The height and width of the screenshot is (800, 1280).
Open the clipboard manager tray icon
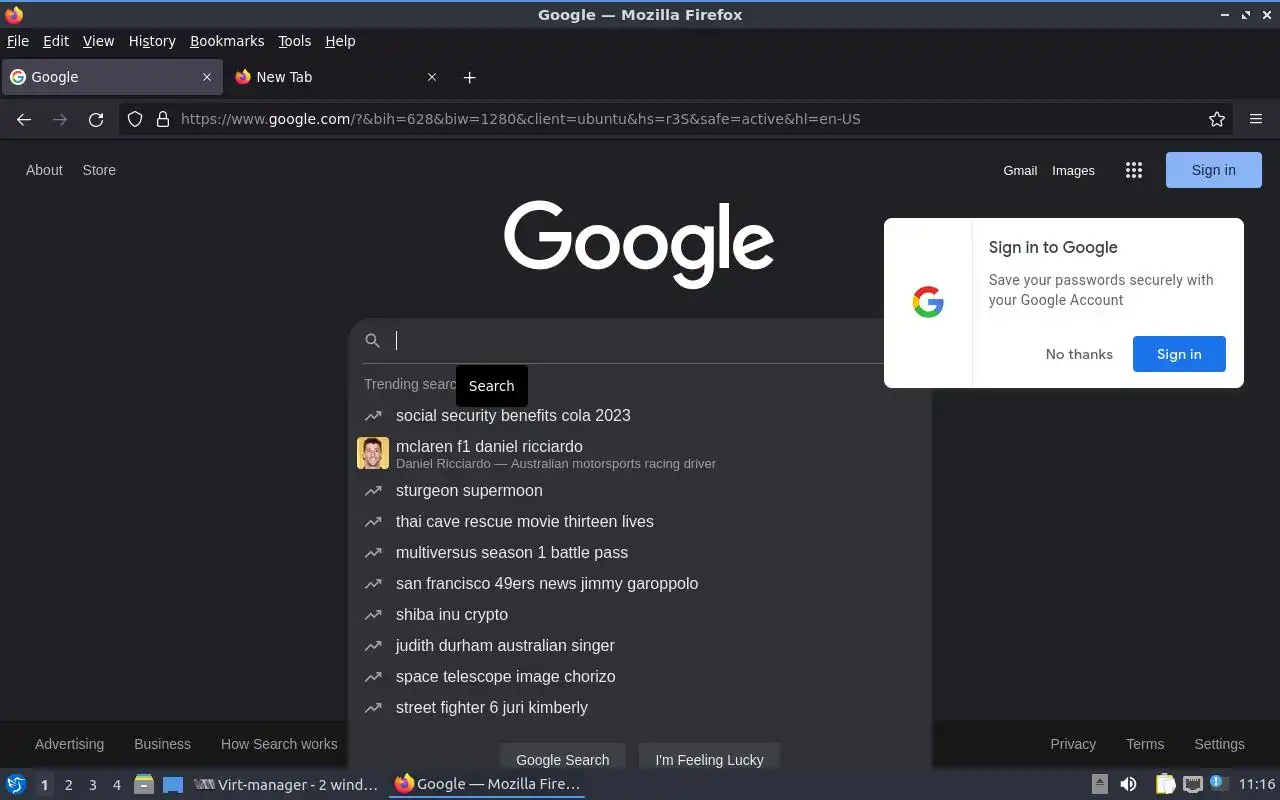(1165, 784)
